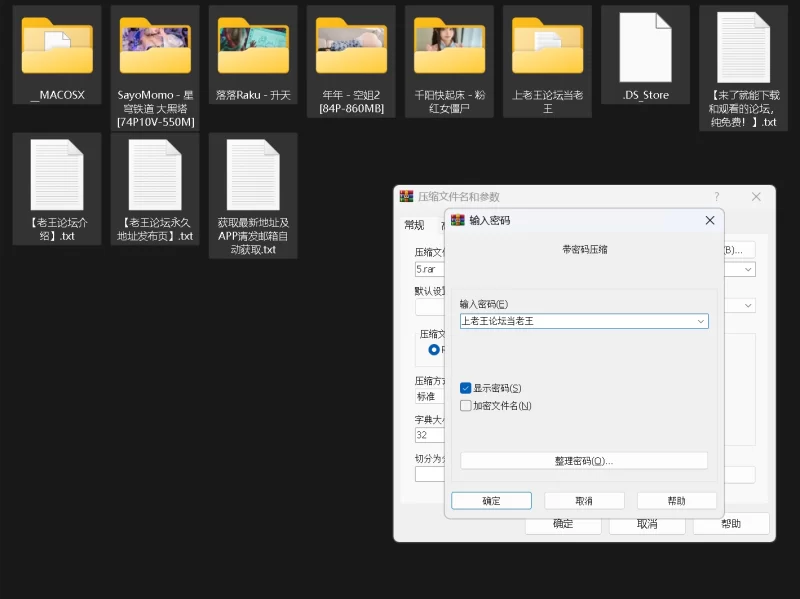Open 整理密码 password organizer
Image resolution: width=800 pixels, height=599 pixels.
583,461
